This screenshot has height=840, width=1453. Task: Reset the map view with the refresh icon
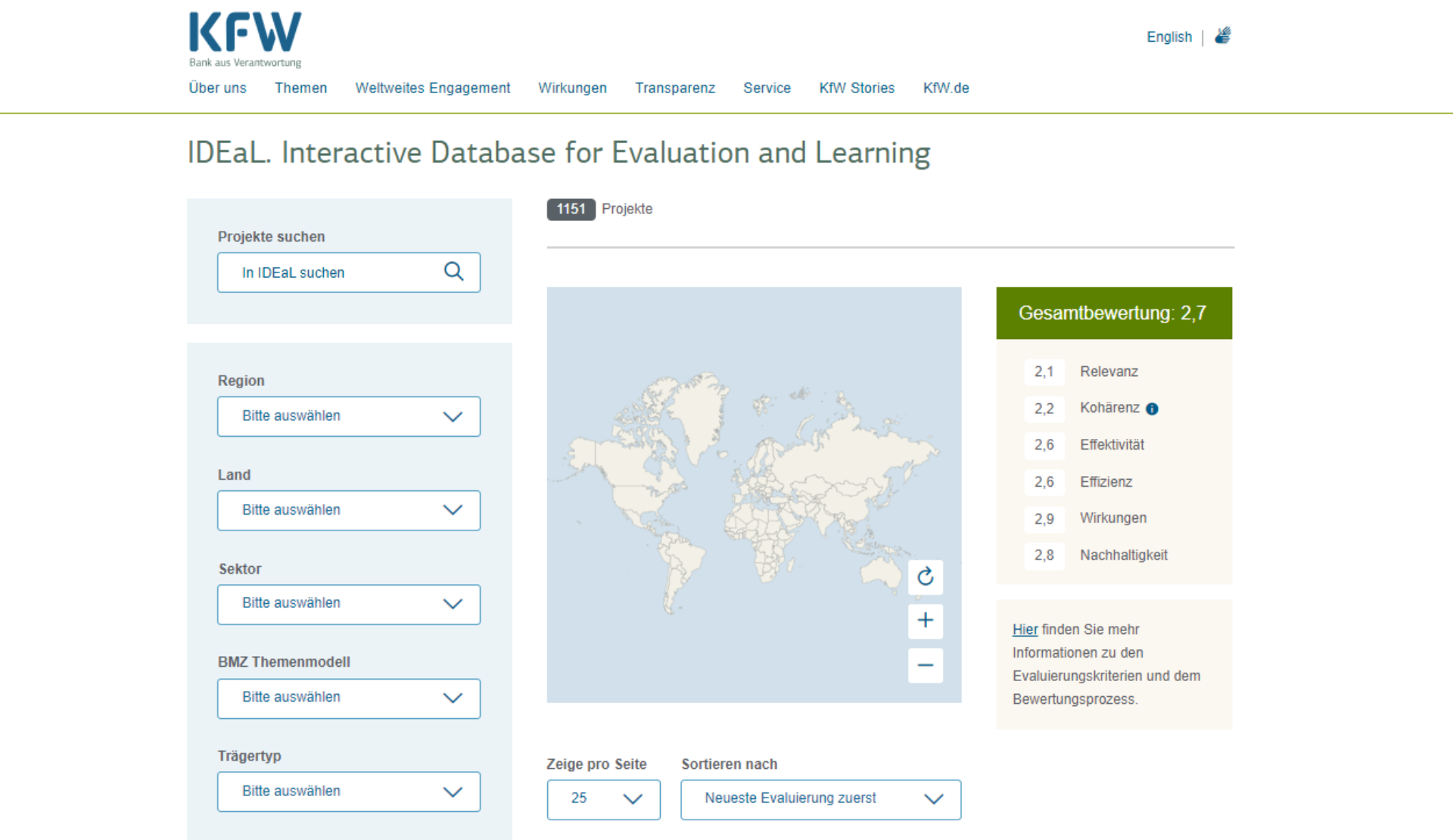(926, 577)
